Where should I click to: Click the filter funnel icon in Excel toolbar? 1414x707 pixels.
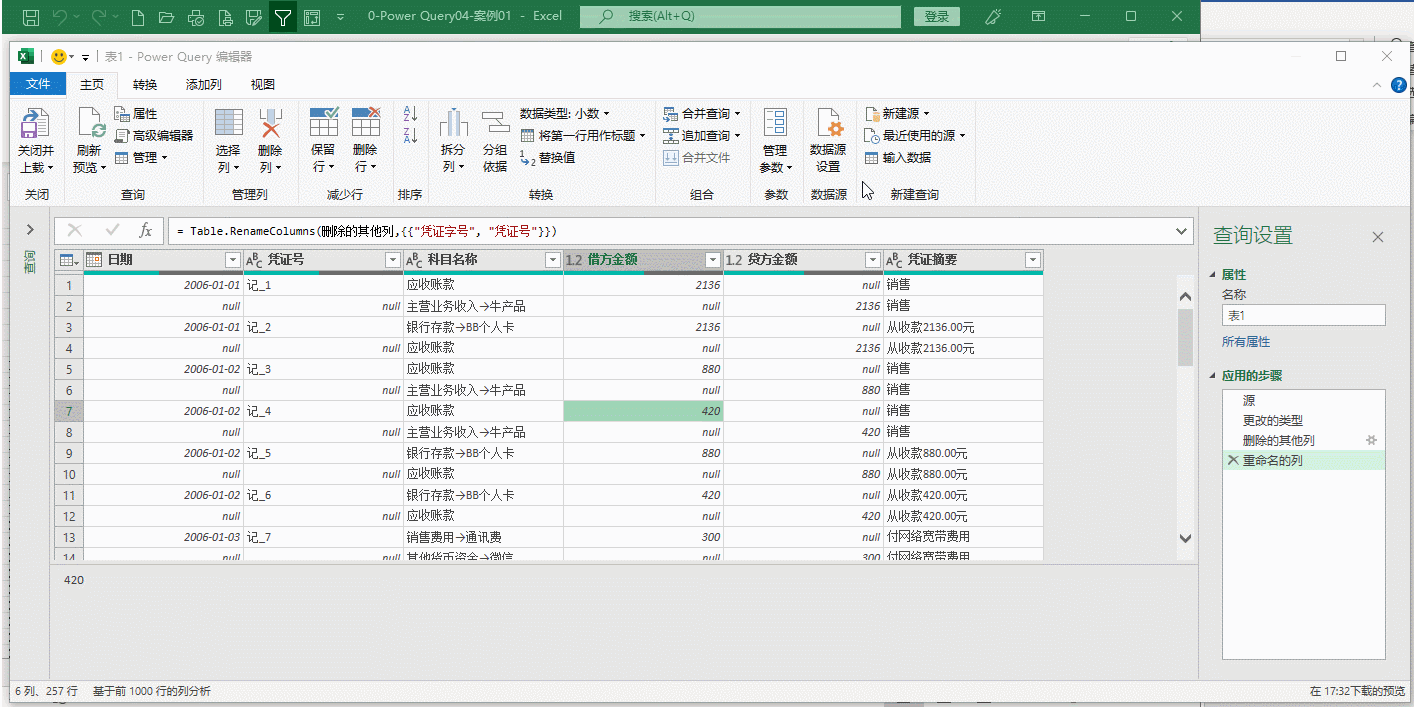pos(283,17)
